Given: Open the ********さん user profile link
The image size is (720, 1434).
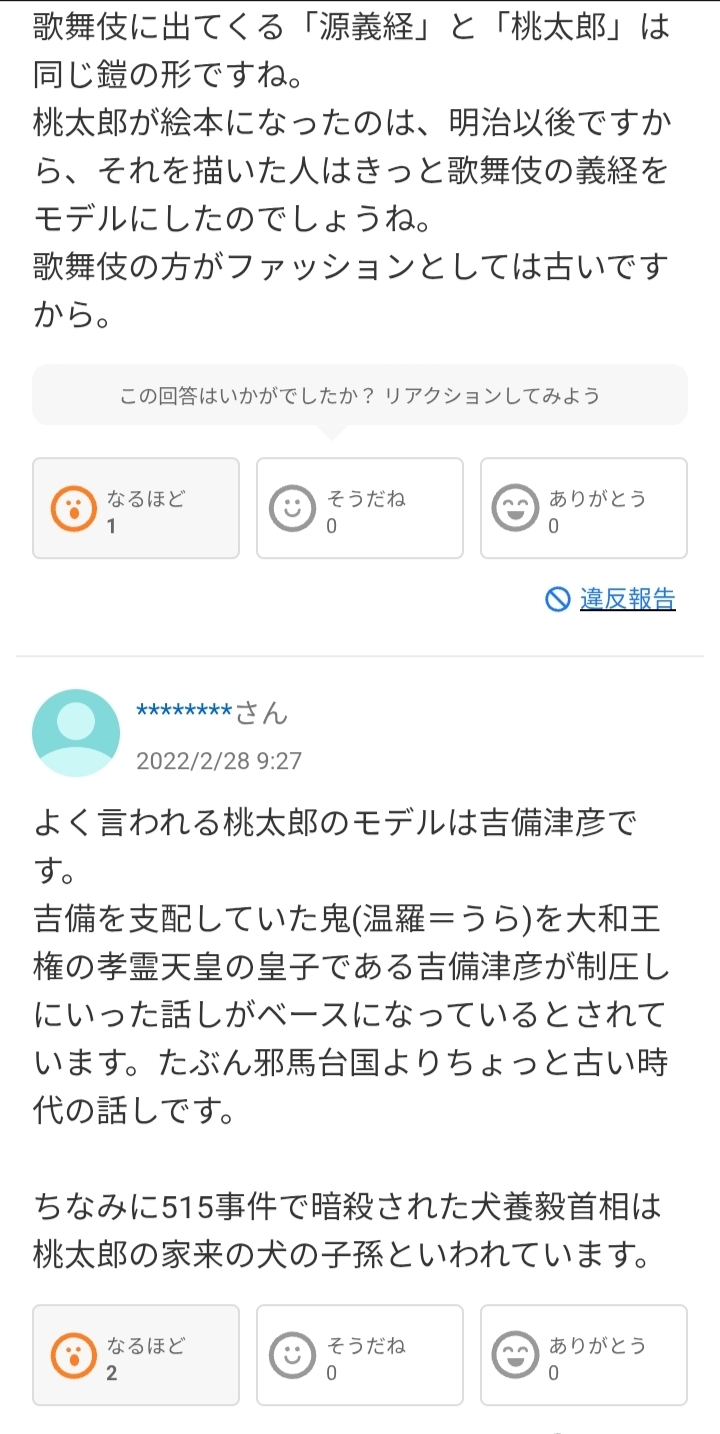Looking at the screenshot, I should 211,712.
